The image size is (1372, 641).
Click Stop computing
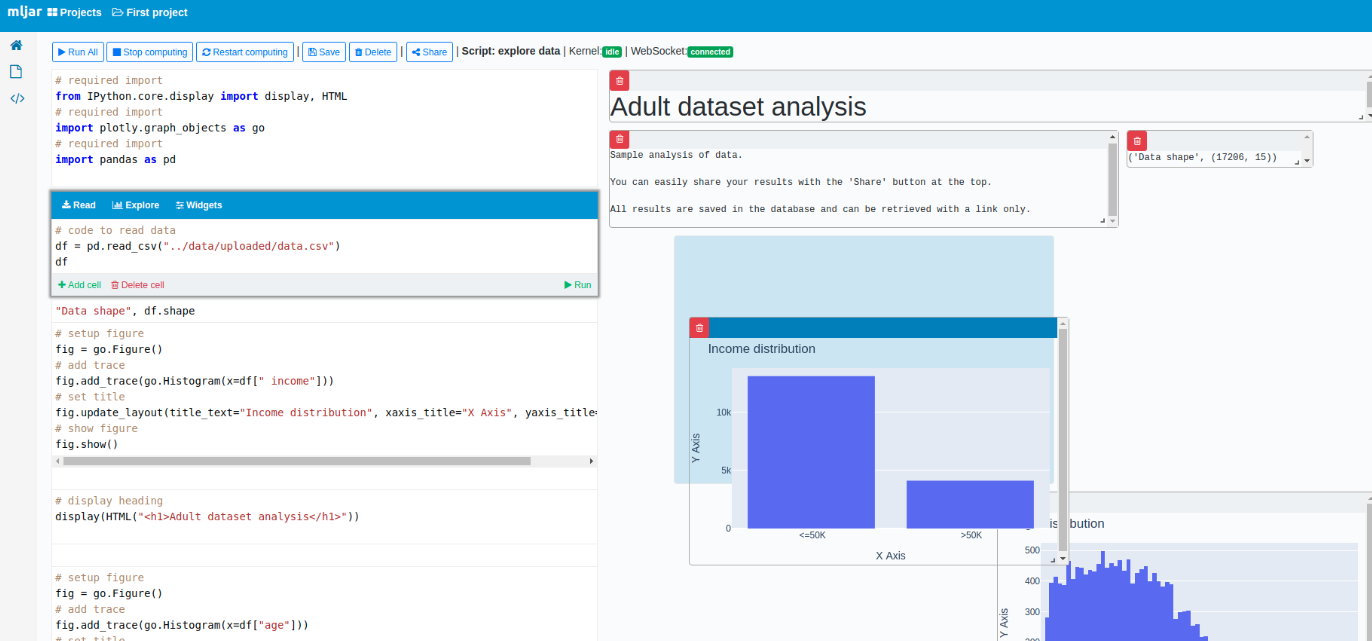[x=149, y=52]
